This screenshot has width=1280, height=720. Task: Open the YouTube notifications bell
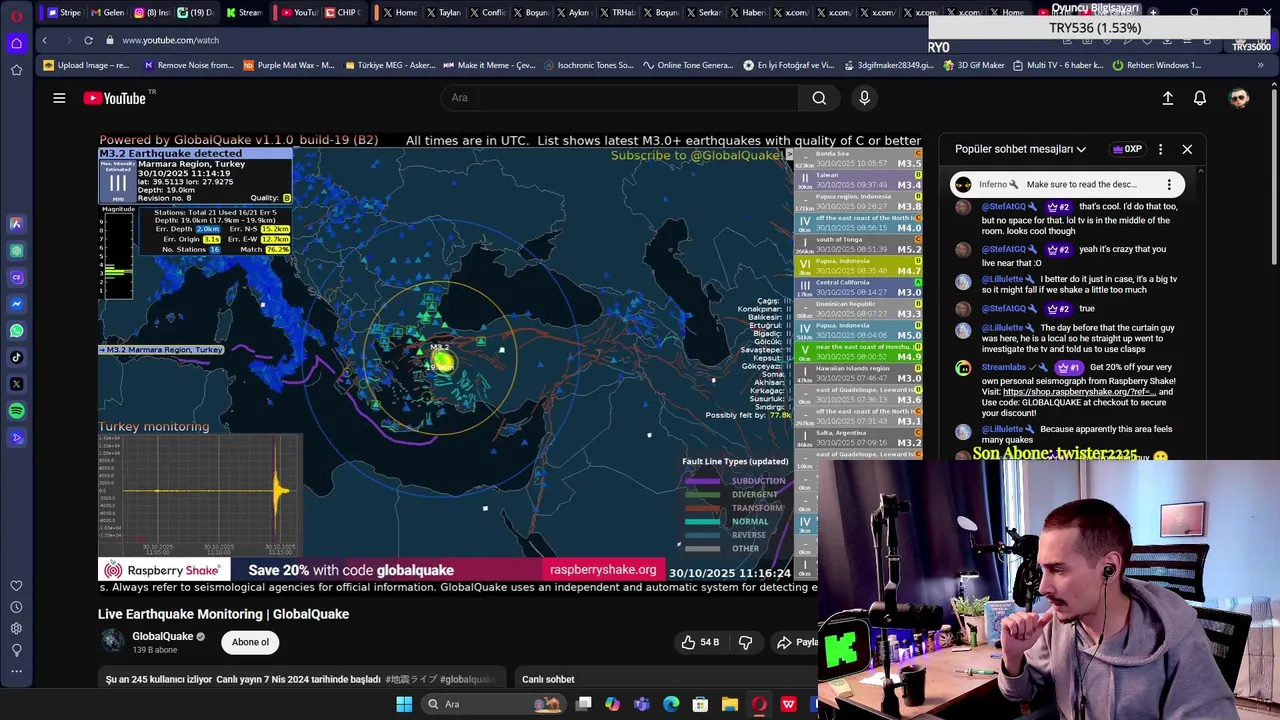1200,98
